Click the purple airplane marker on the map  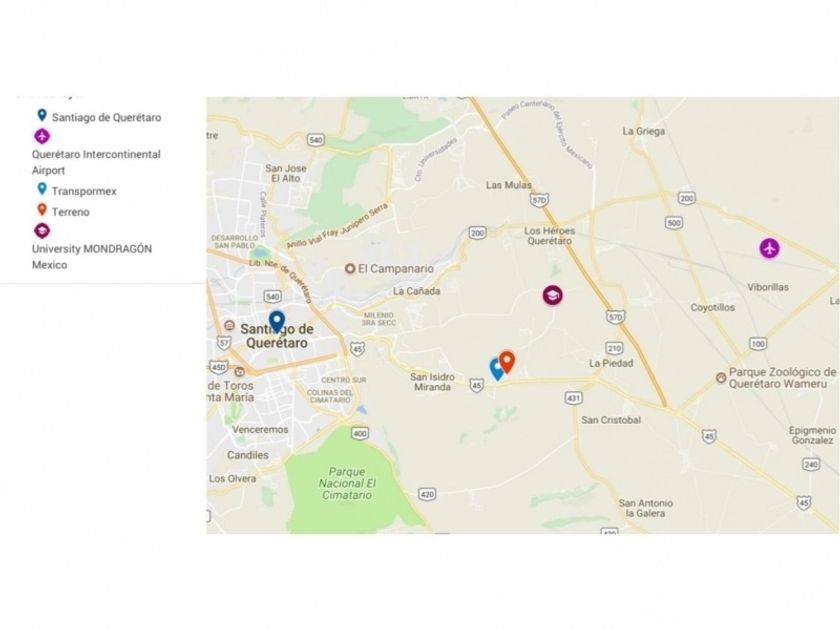point(769,249)
